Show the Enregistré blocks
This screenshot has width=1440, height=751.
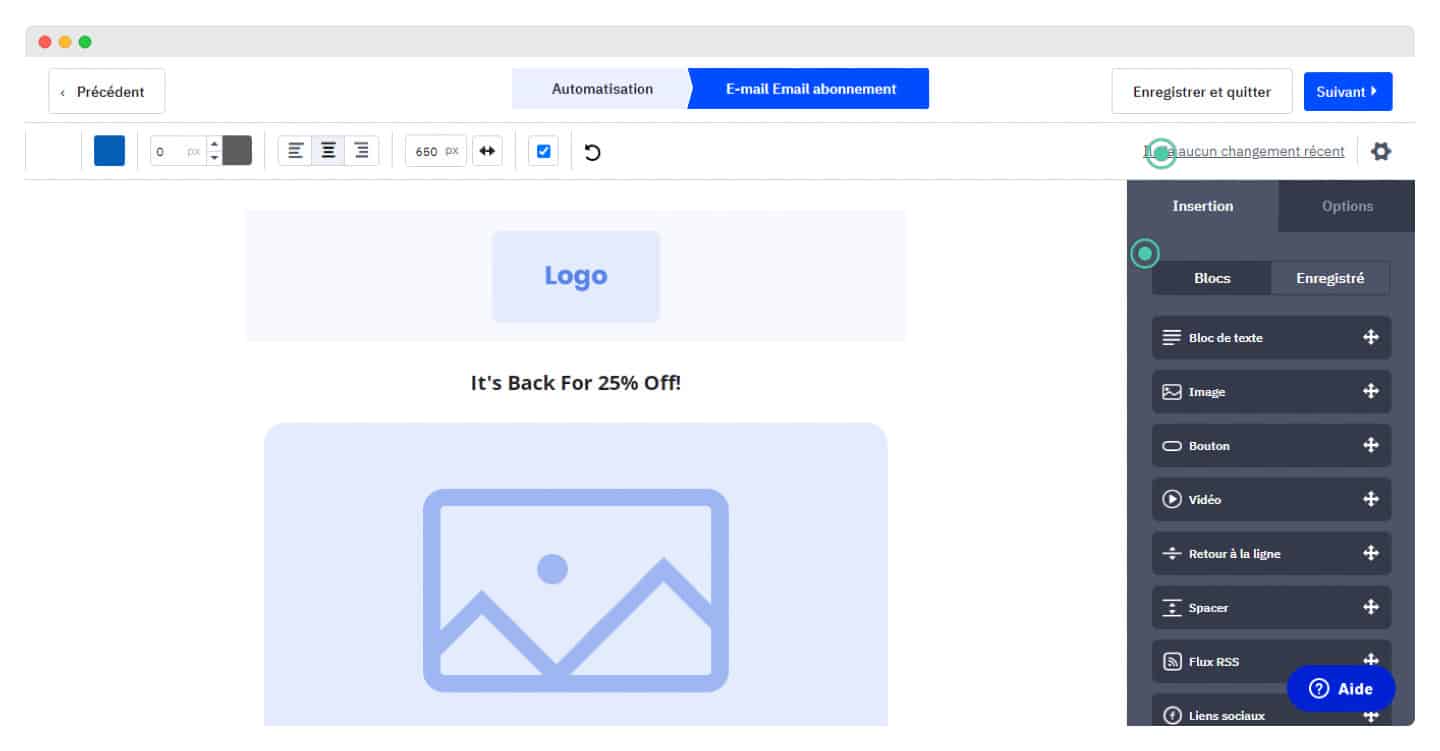(x=1330, y=278)
